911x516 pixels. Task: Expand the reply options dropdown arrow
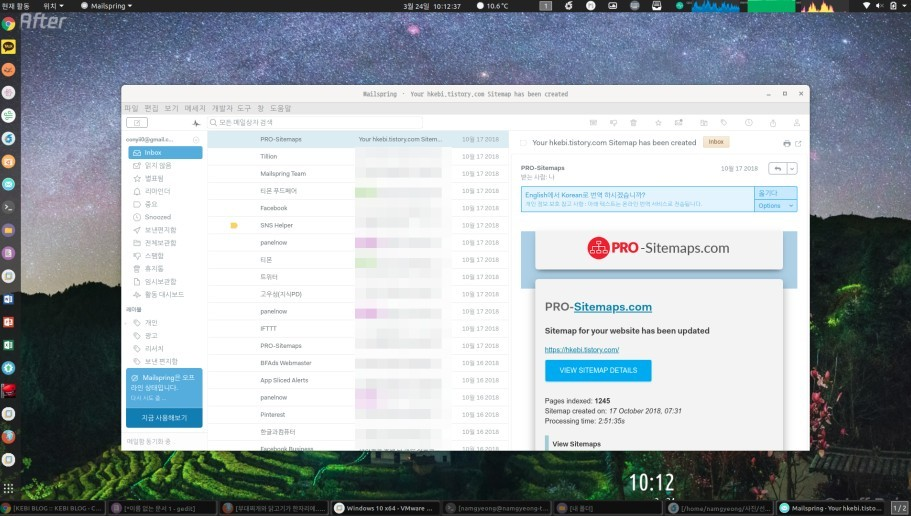pos(792,169)
